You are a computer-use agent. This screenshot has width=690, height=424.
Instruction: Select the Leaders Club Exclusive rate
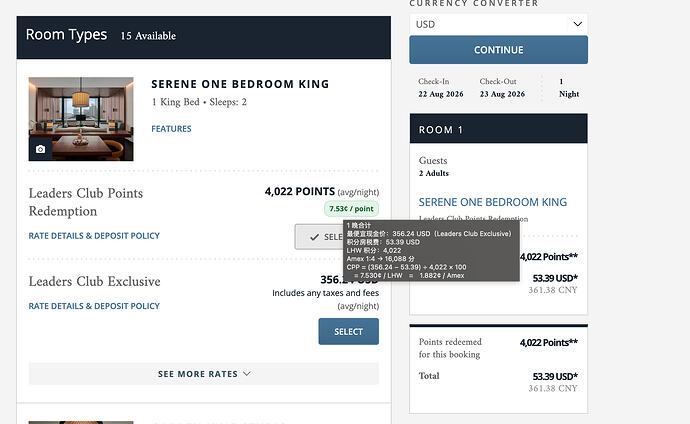point(348,332)
